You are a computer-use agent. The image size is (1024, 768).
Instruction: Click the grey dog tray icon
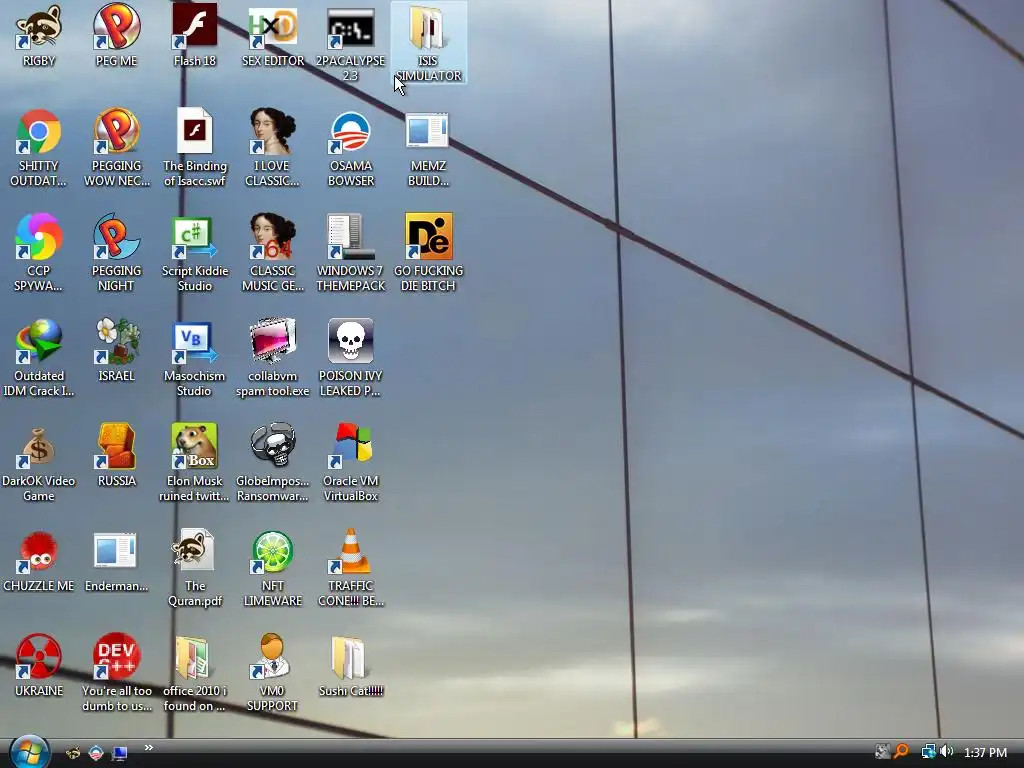pyautogui.click(x=883, y=752)
